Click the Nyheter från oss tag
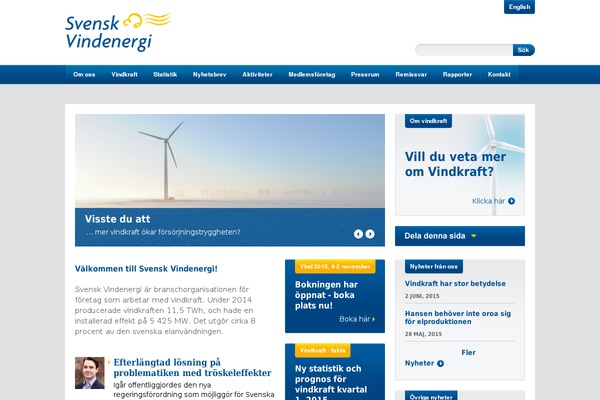The image size is (600, 400). 434,266
